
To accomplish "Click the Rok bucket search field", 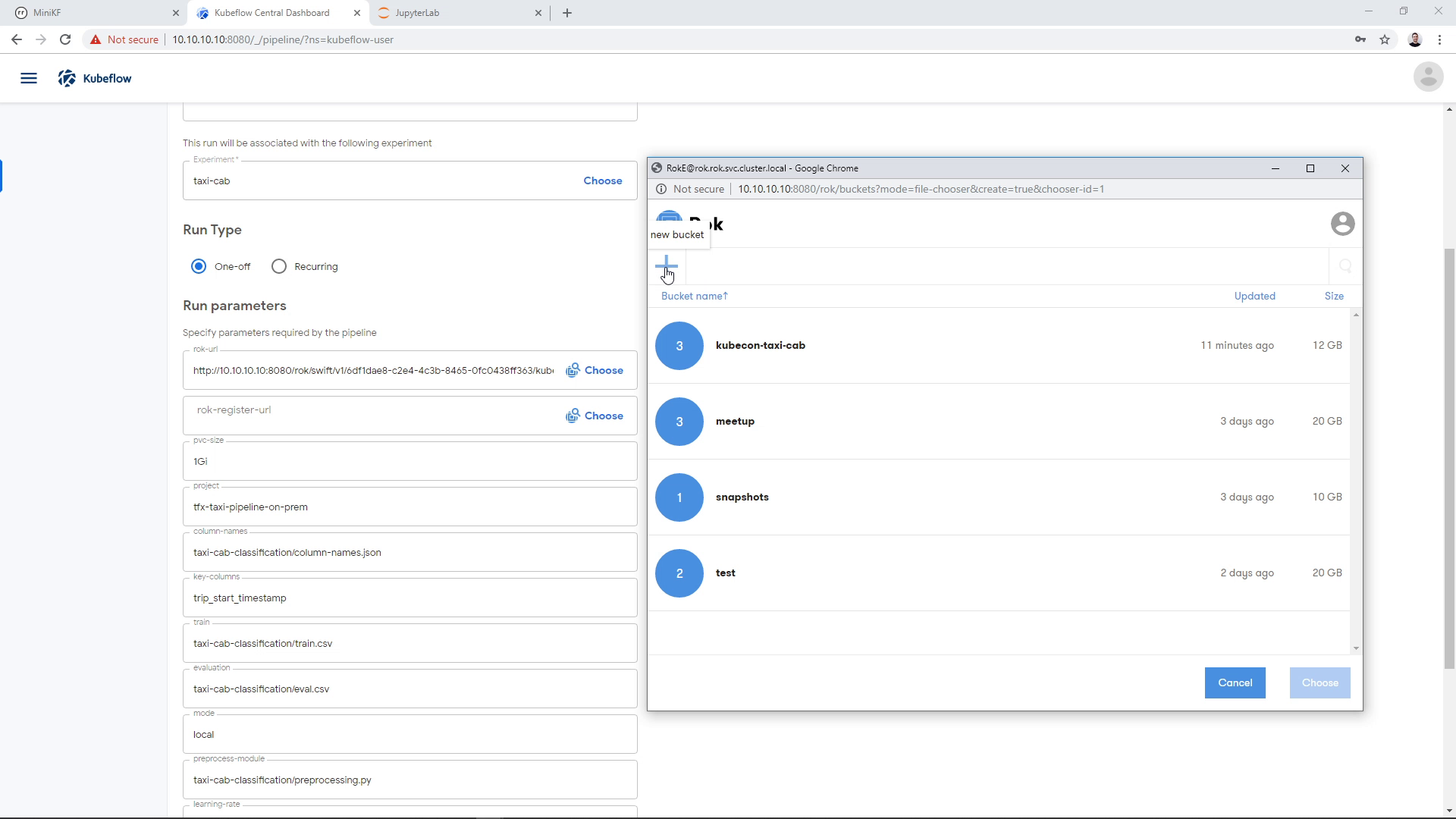I will [1007, 266].
